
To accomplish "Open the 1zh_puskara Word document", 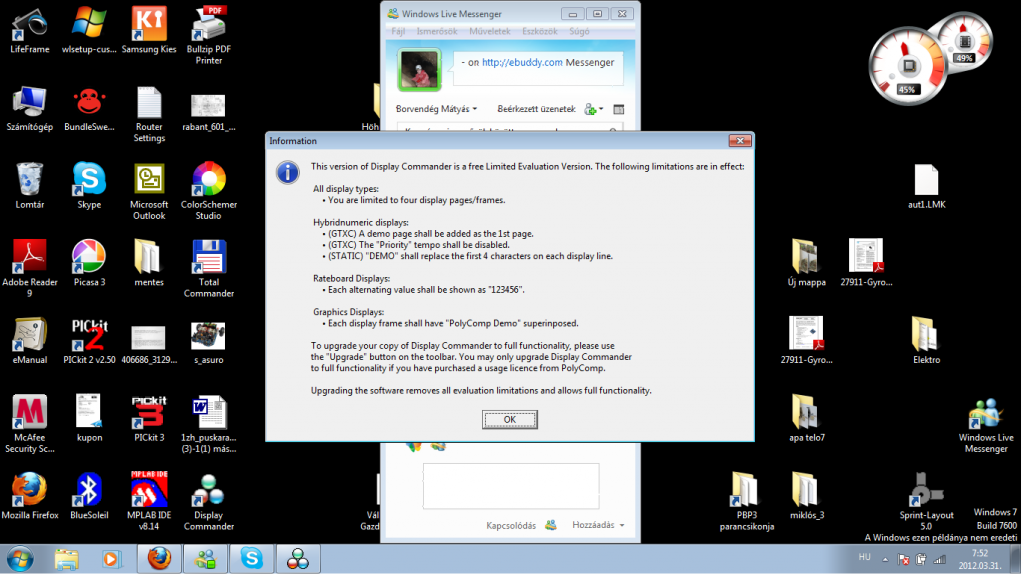I will coord(209,424).
